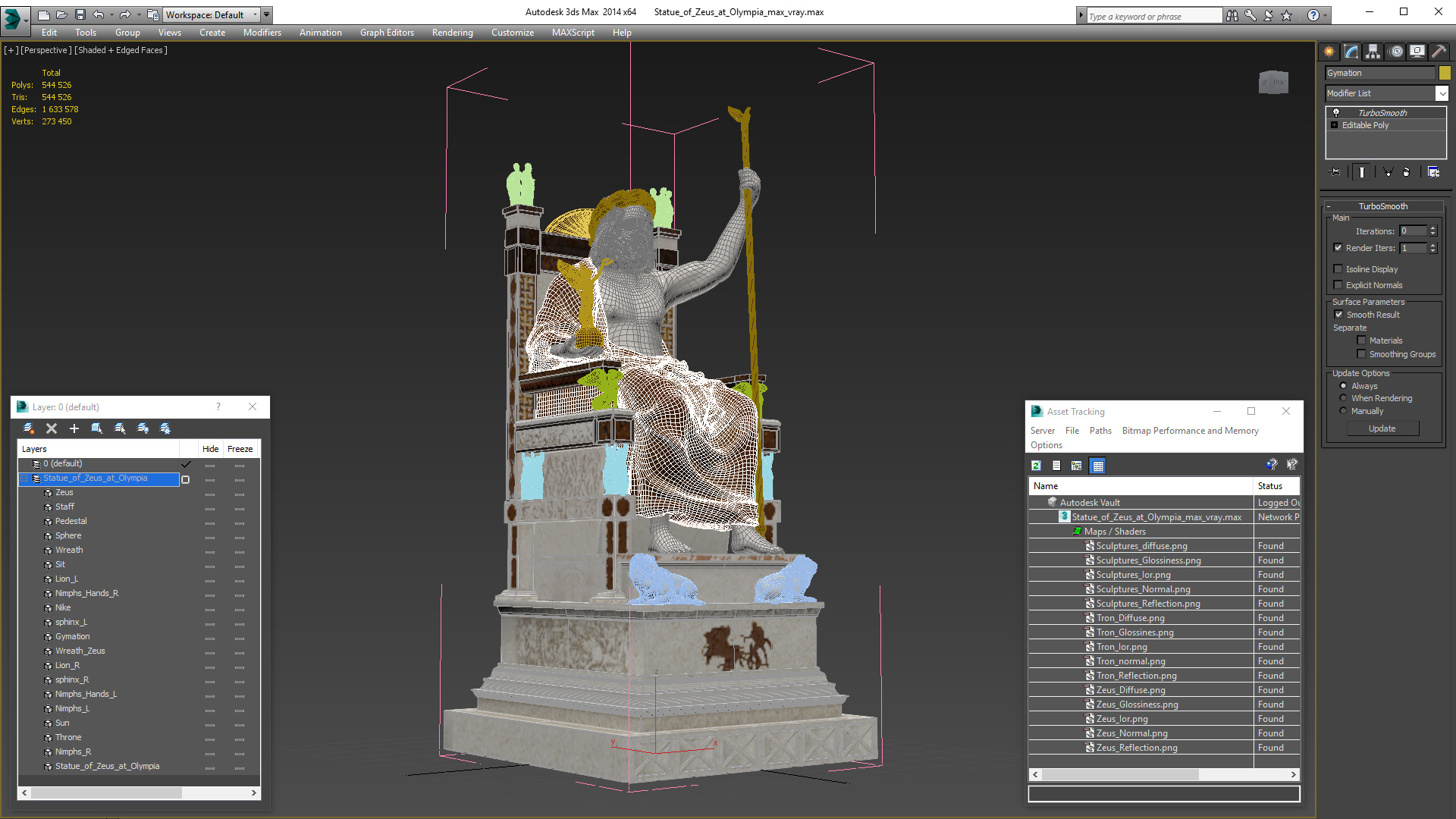Click Configure Modifier Sets icon

click(x=1433, y=172)
